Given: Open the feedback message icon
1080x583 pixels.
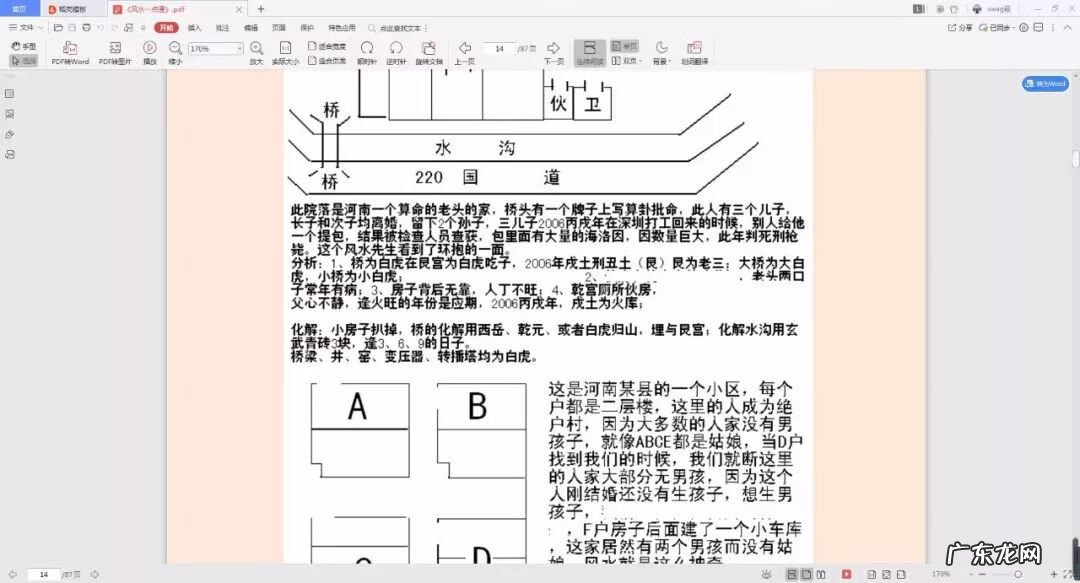Looking at the screenshot, I should (x=1038, y=28).
